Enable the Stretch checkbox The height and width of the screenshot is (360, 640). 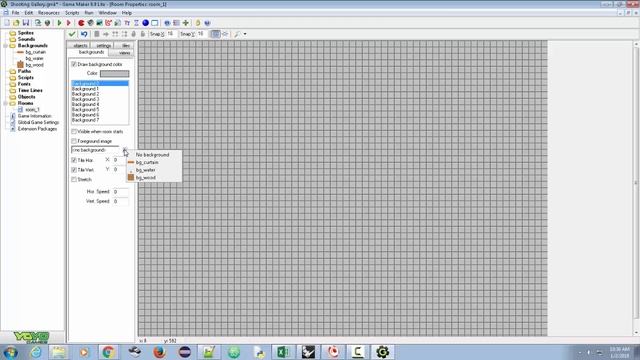(74, 180)
